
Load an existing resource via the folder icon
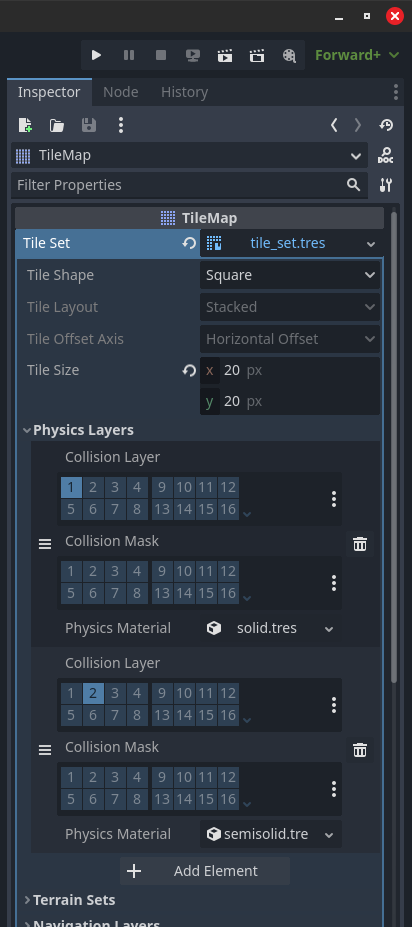point(57,125)
